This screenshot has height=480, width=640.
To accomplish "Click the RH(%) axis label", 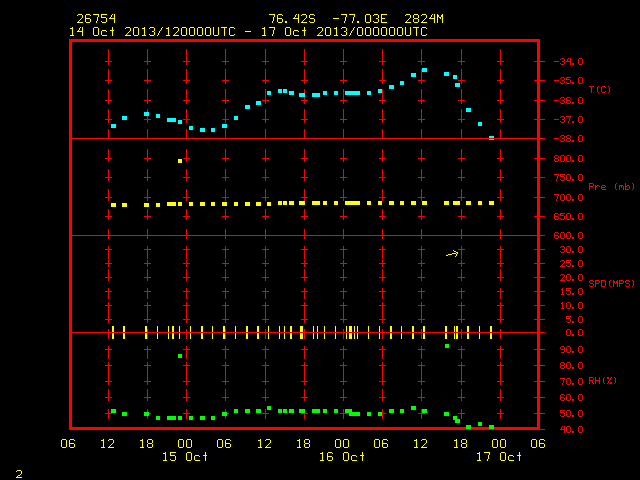I will [602, 380].
